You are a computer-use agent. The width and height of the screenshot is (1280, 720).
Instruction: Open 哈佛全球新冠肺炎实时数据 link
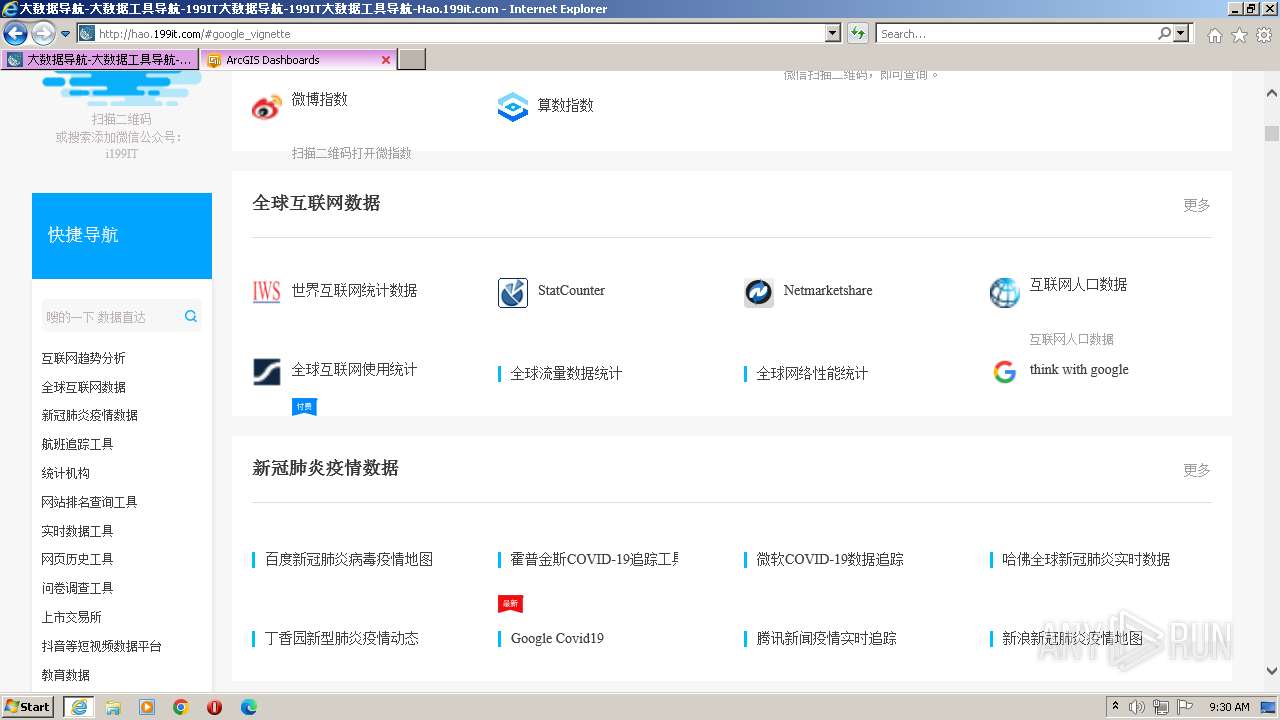pyautogui.click(x=1086, y=559)
